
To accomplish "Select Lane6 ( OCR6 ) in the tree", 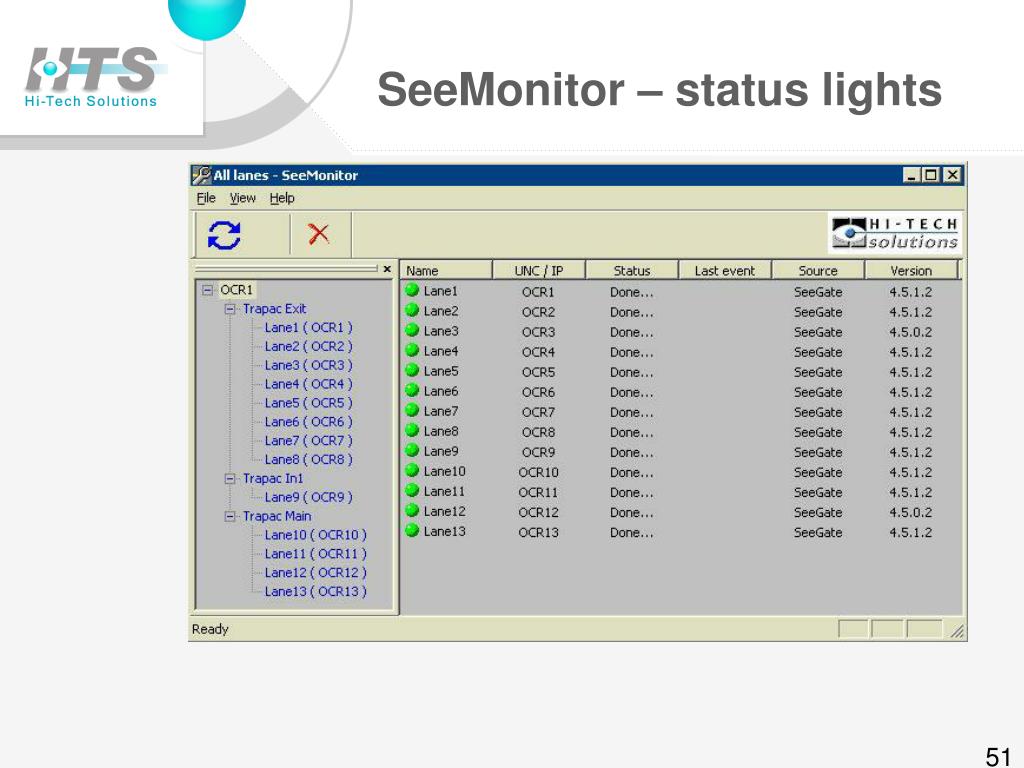I will (x=308, y=423).
